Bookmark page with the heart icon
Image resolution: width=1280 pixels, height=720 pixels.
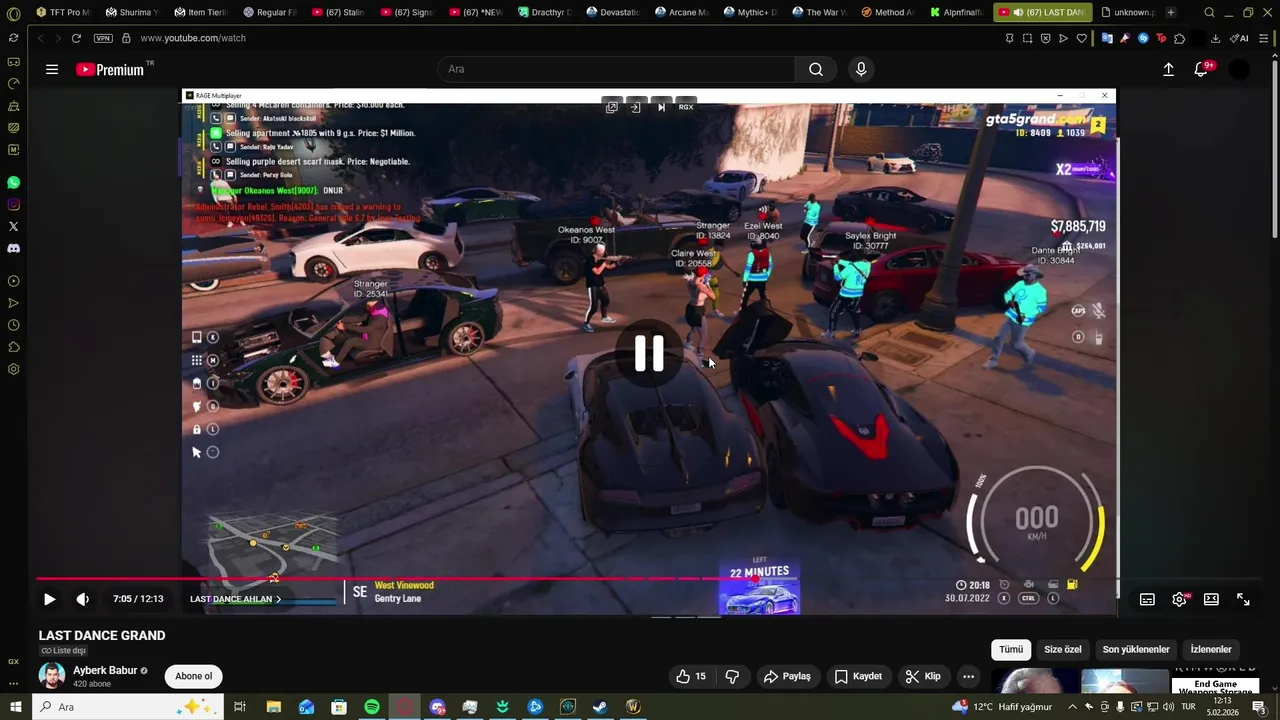click(1081, 38)
